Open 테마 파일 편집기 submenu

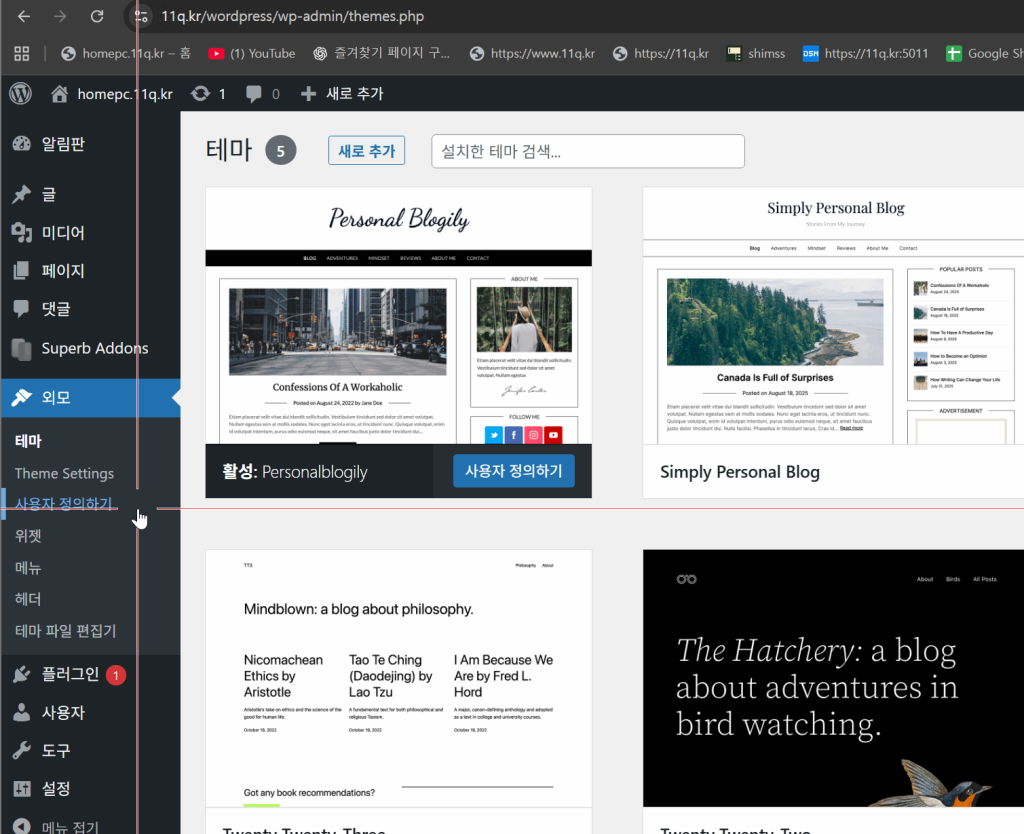point(65,631)
